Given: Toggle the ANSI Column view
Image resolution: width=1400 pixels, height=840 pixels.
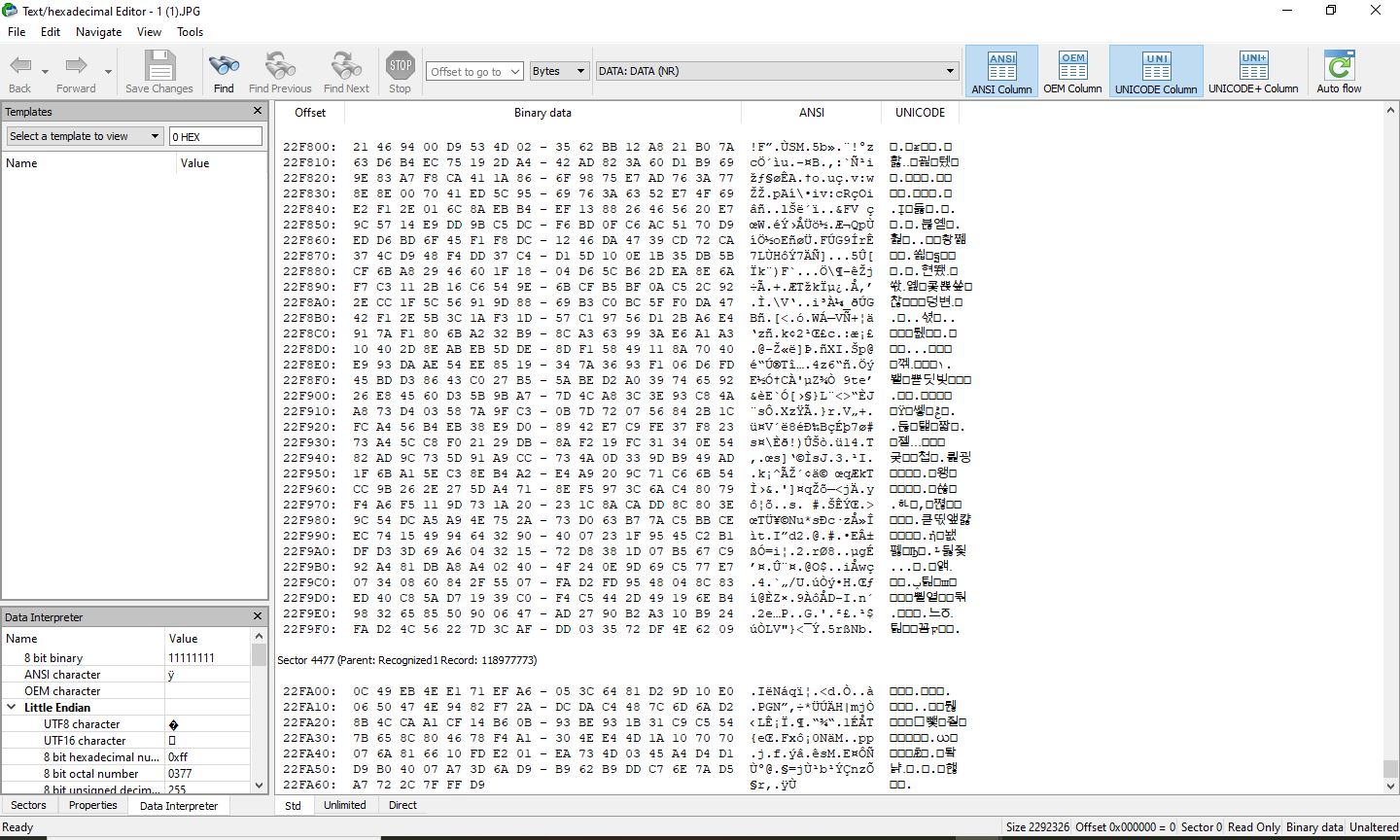Looking at the screenshot, I should point(1001,72).
